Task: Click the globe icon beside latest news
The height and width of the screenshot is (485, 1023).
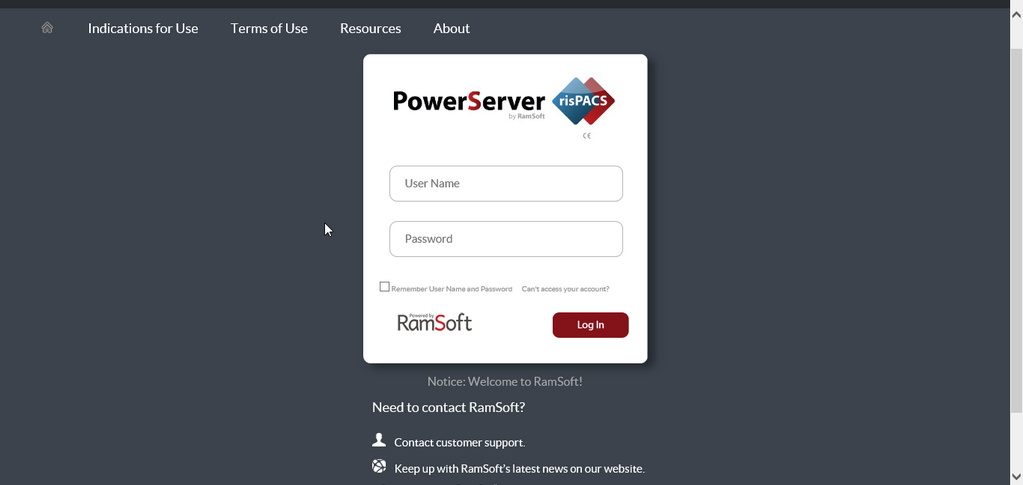Action: click(379, 466)
